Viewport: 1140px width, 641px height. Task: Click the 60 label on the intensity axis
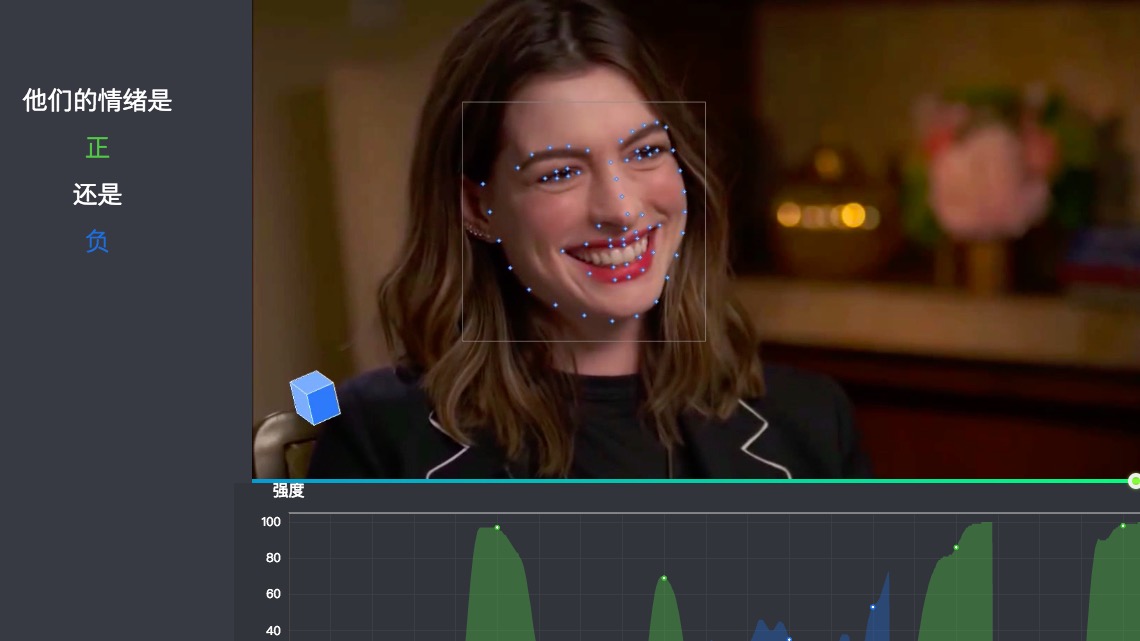coord(273,594)
